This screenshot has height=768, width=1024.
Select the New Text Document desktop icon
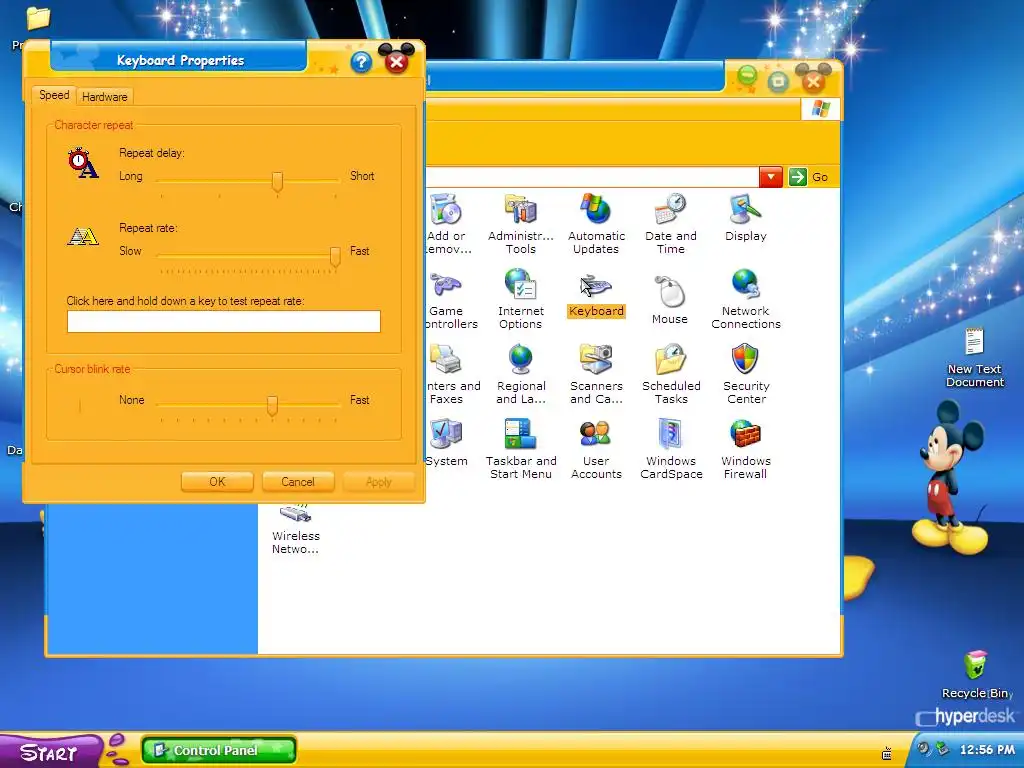pos(974,358)
